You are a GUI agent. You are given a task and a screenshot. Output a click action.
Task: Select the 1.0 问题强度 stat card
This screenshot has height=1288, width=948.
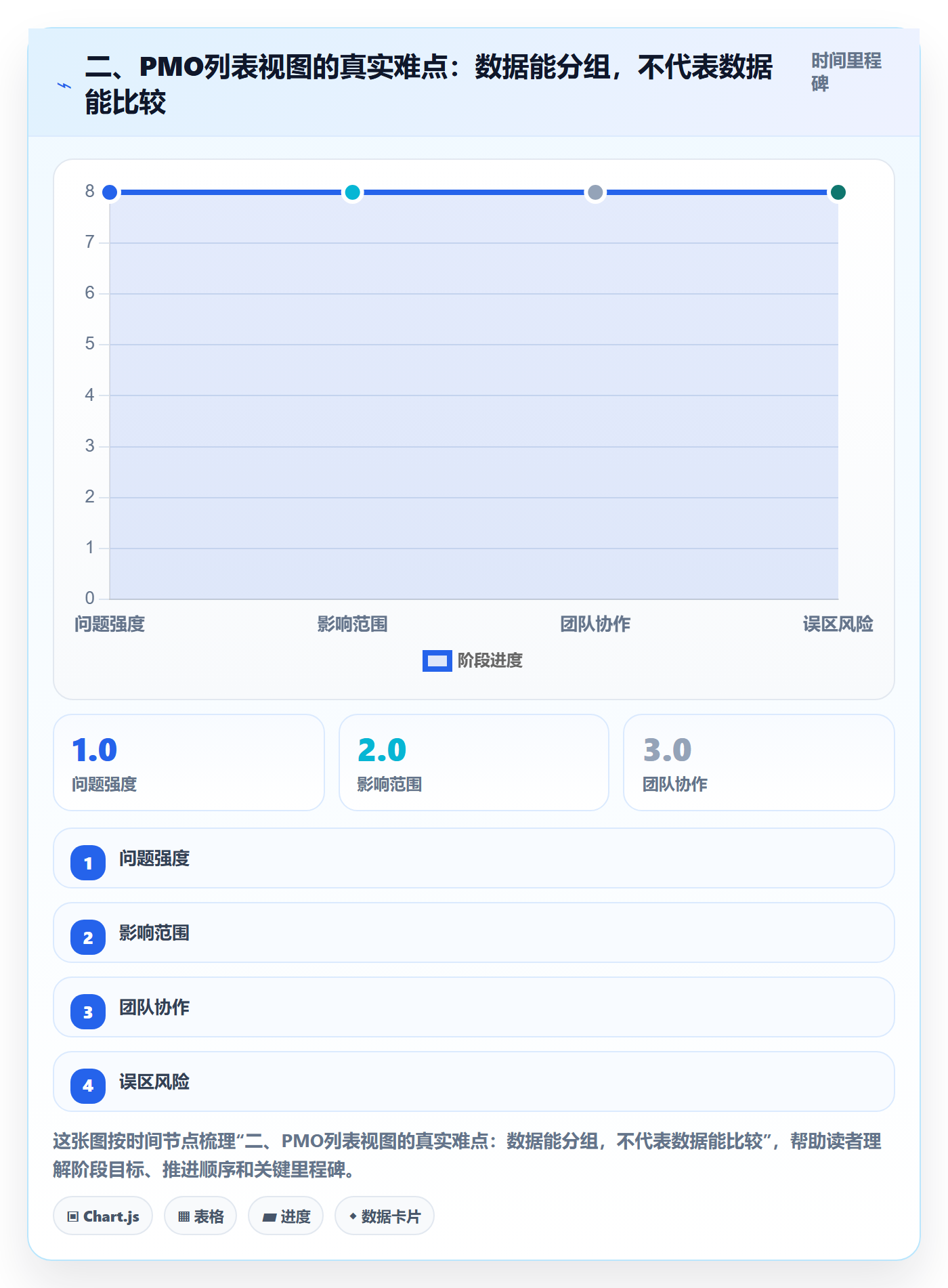[x=189, y=763]
